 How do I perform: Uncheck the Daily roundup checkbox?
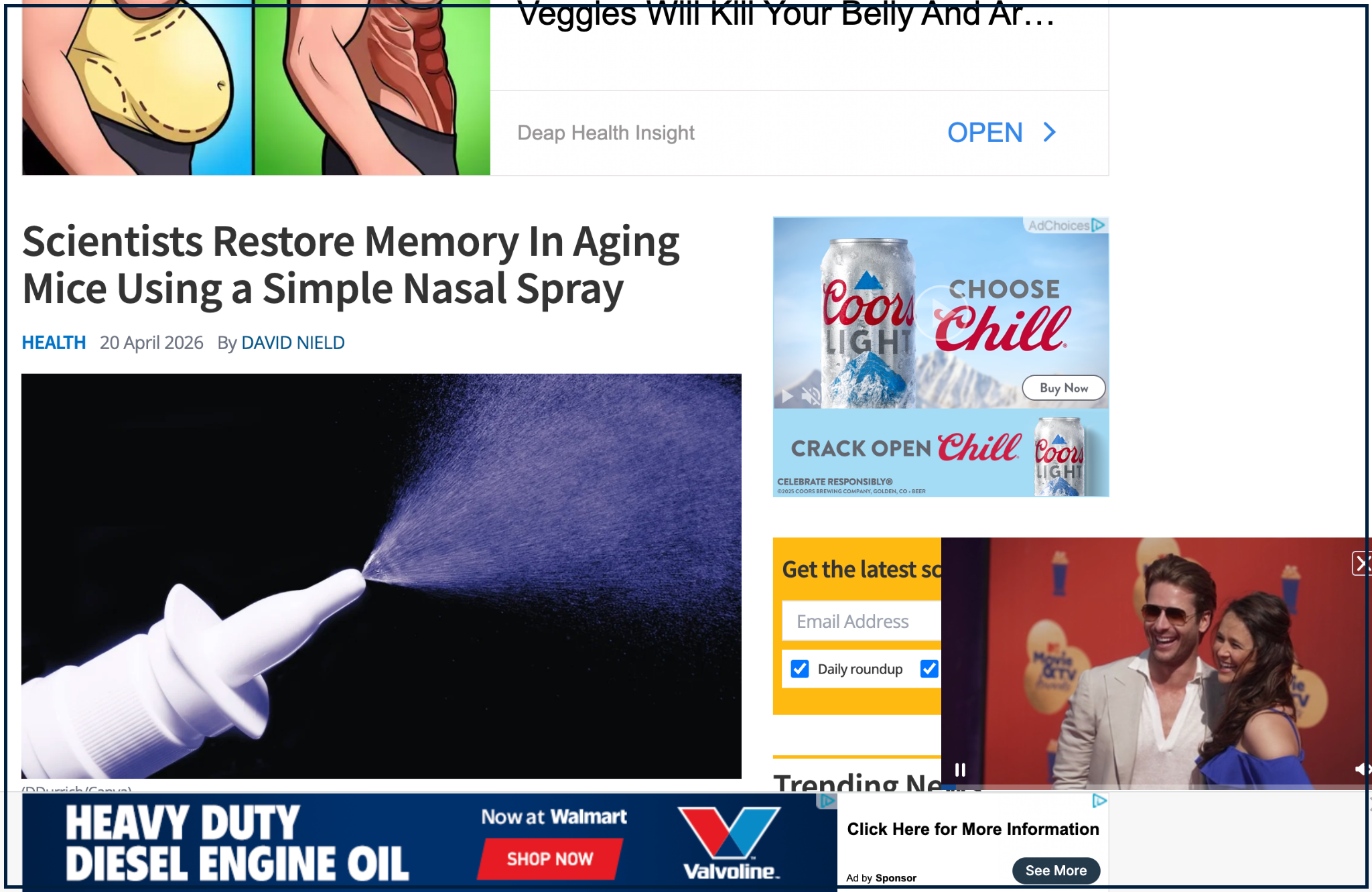(x=800, y=669)
